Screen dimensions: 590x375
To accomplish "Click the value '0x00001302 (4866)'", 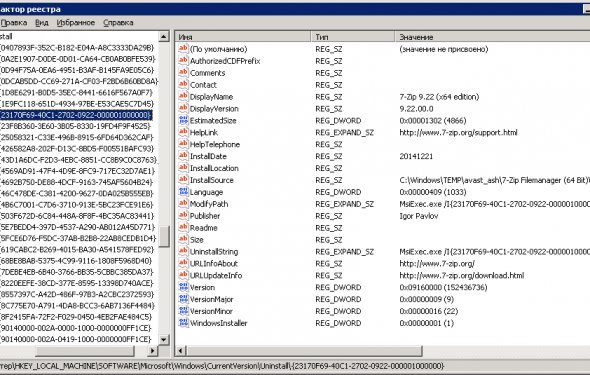I will 433,120.
